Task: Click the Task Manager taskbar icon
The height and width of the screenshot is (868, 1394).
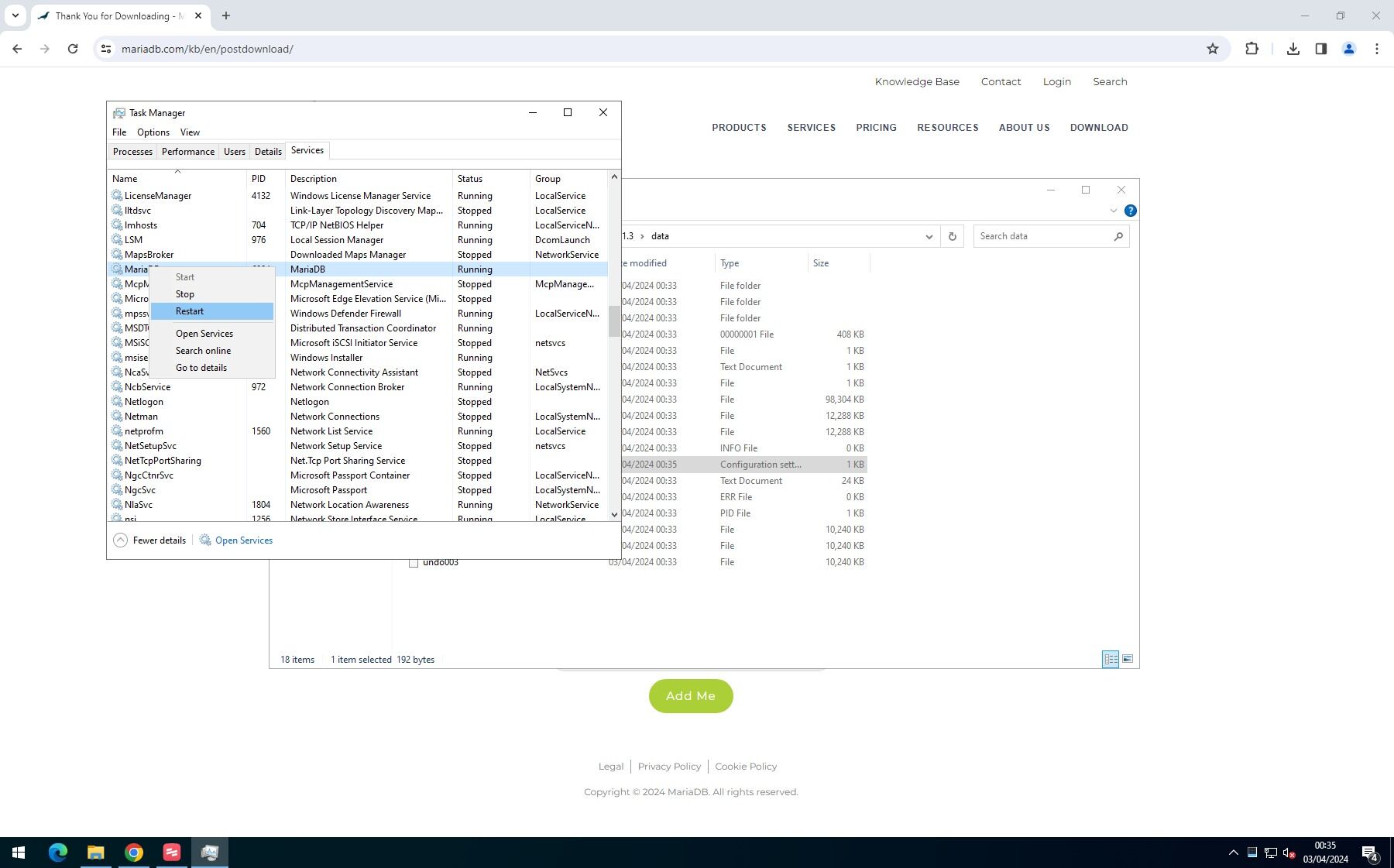Action: click(210, 853)
